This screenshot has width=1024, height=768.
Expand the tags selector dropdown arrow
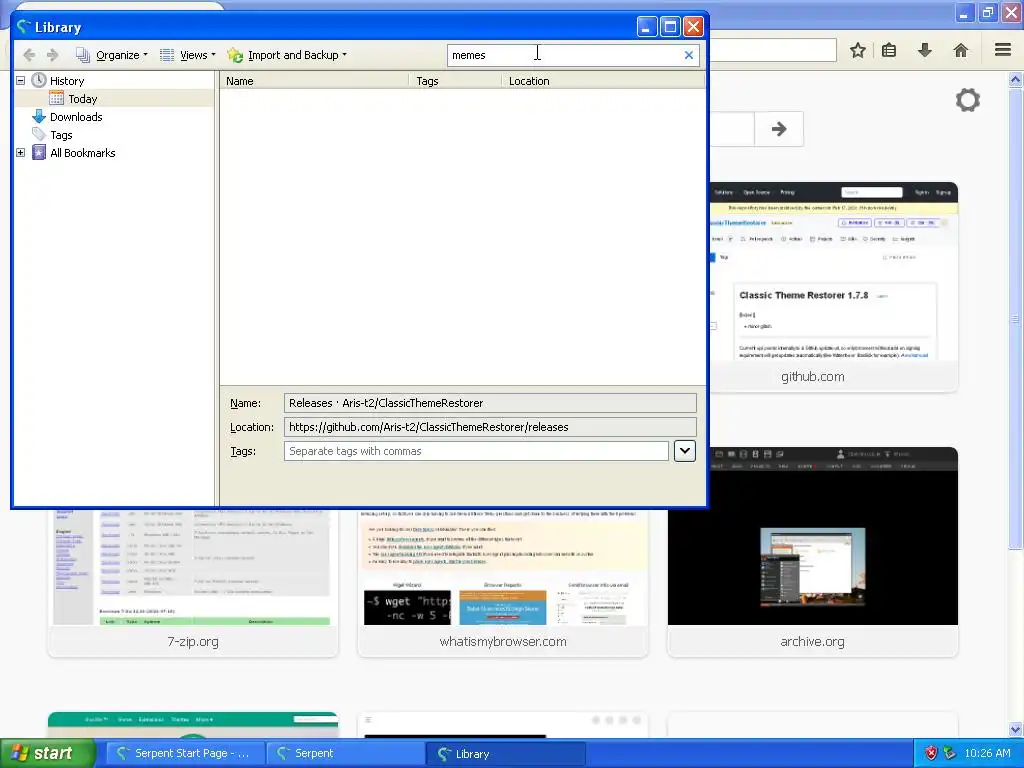(x=684, y=451)
